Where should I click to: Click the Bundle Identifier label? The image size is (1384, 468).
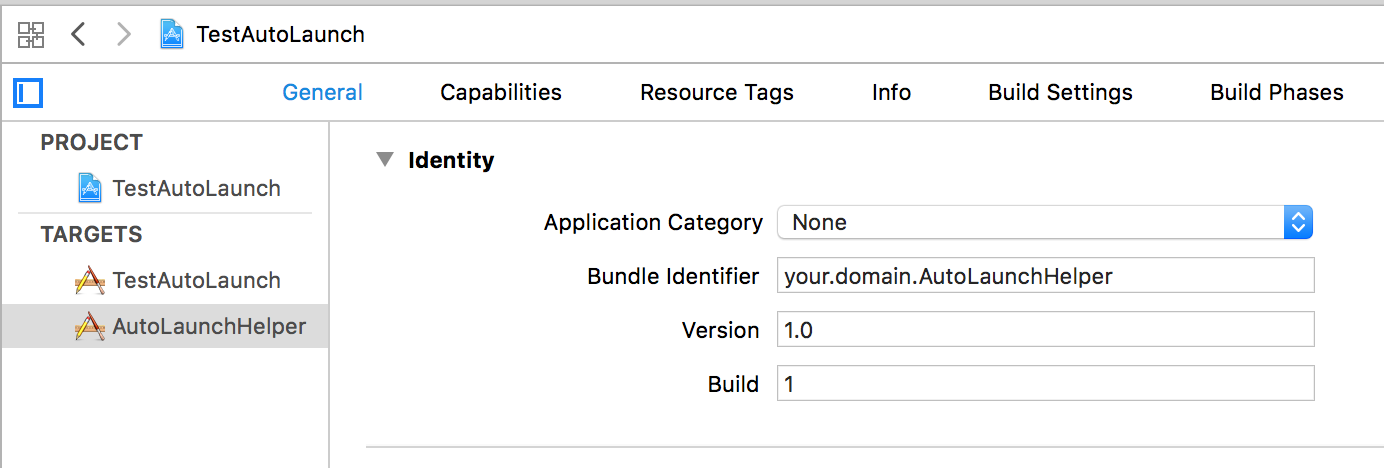coord(673,276)
